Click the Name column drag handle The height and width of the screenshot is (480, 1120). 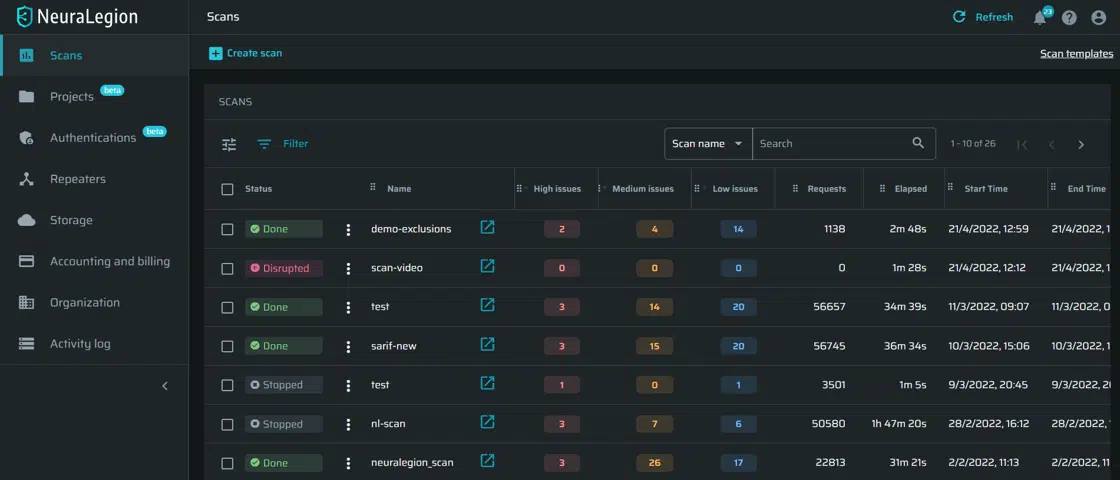[x=373, y=187]
